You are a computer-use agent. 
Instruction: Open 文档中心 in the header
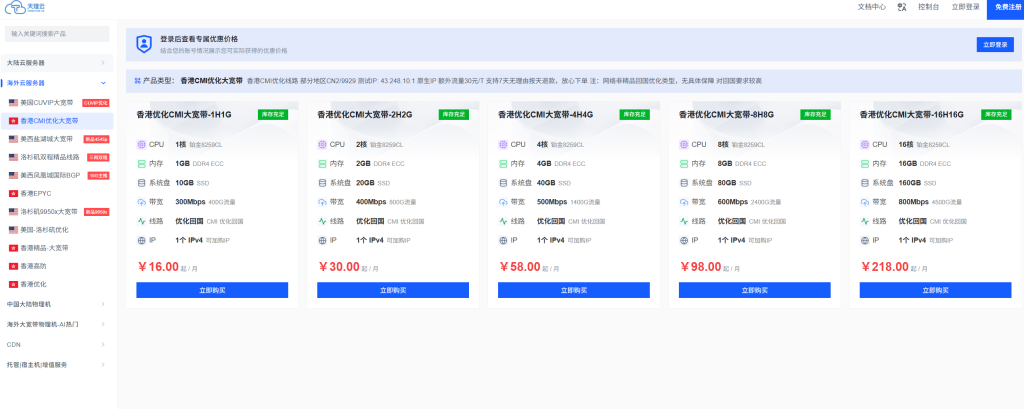[871, 7]
